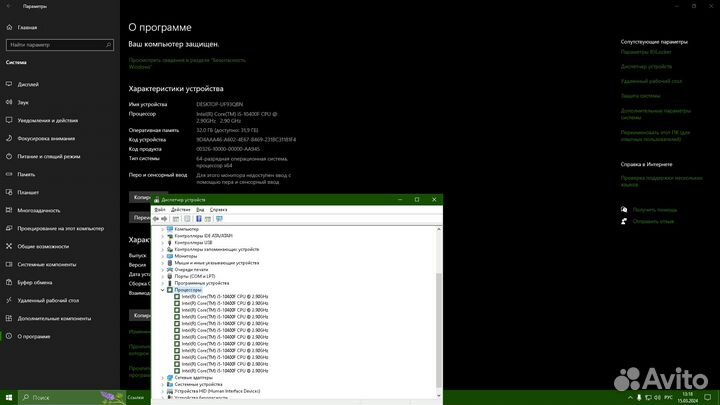Open Дополнительные компоненты page
Image resolution: width=720 pixels, height=405 pixels.
[x=54, y=318]
